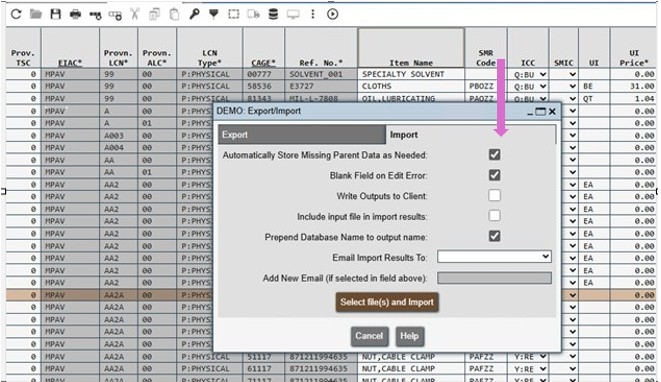Click the Paste clipboard icon

[x=174, y=14]
